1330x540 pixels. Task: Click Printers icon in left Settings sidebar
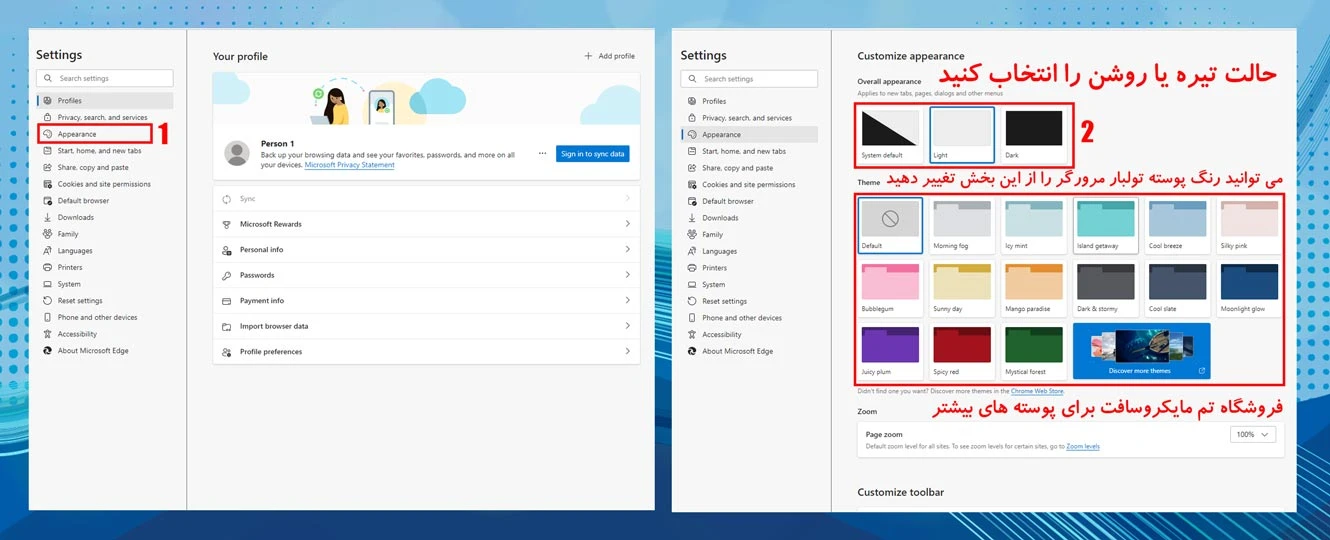[x=47, y=267]
